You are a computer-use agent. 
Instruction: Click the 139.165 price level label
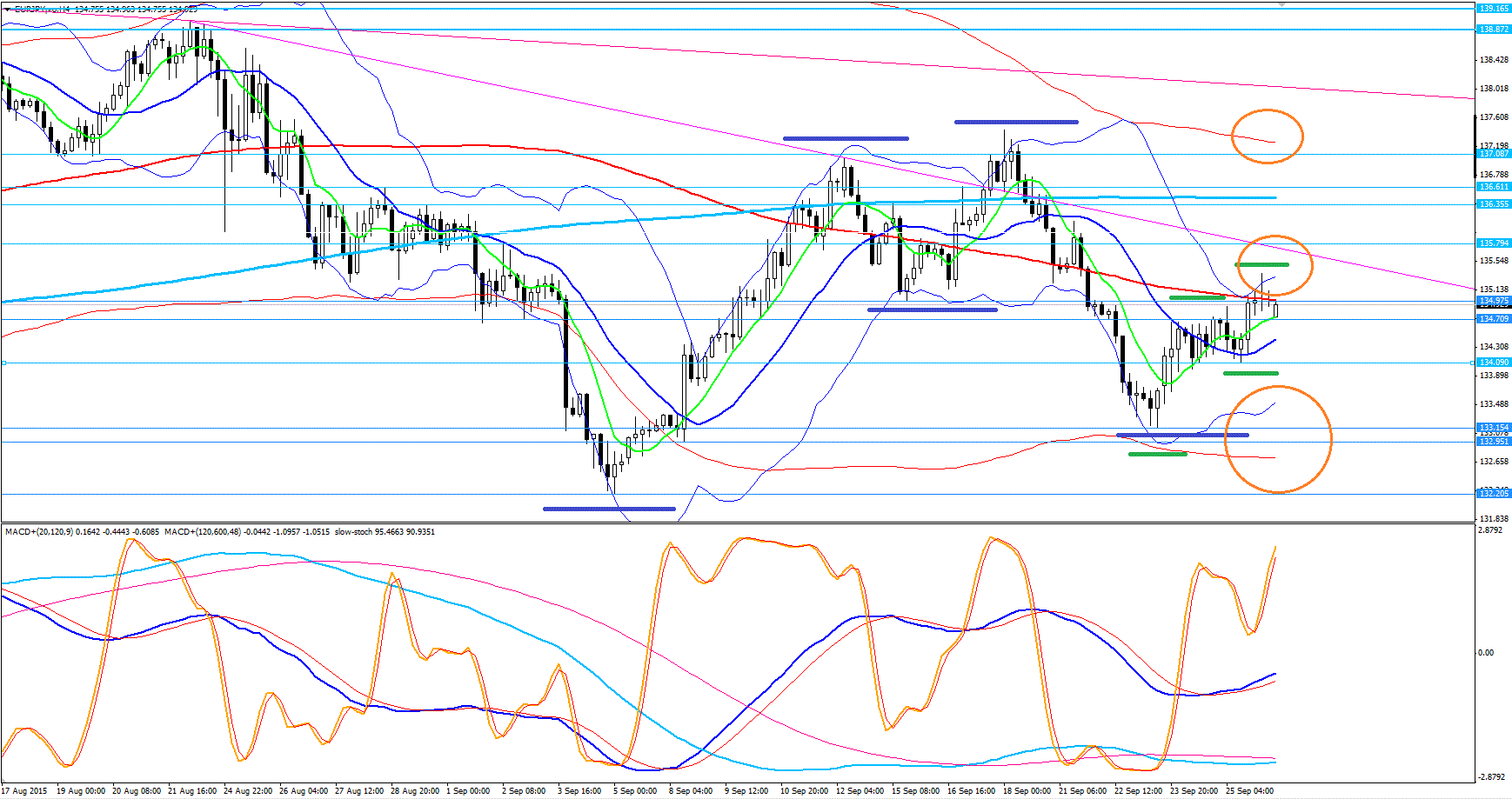point(1494,9)
